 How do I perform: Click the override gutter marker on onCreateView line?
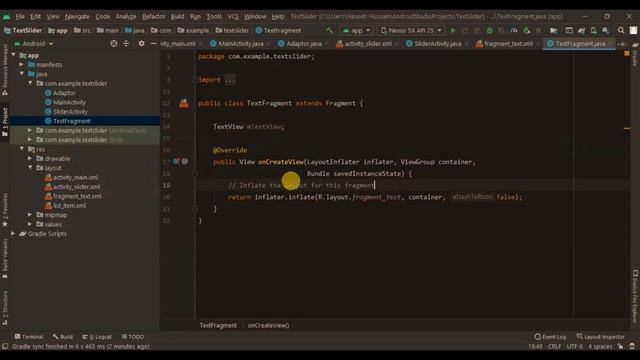177,162
